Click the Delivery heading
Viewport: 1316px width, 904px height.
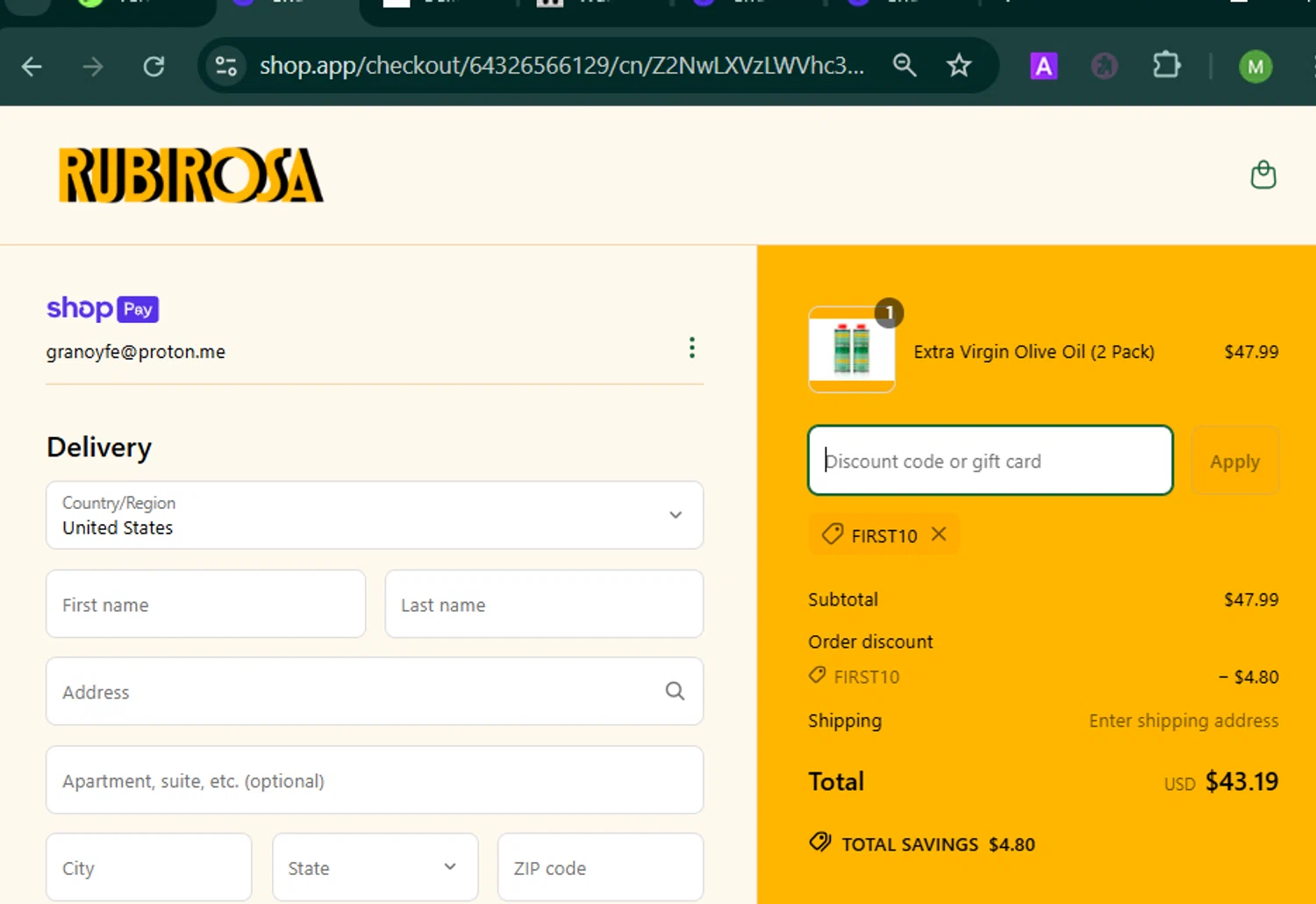[x=99, y=448]
